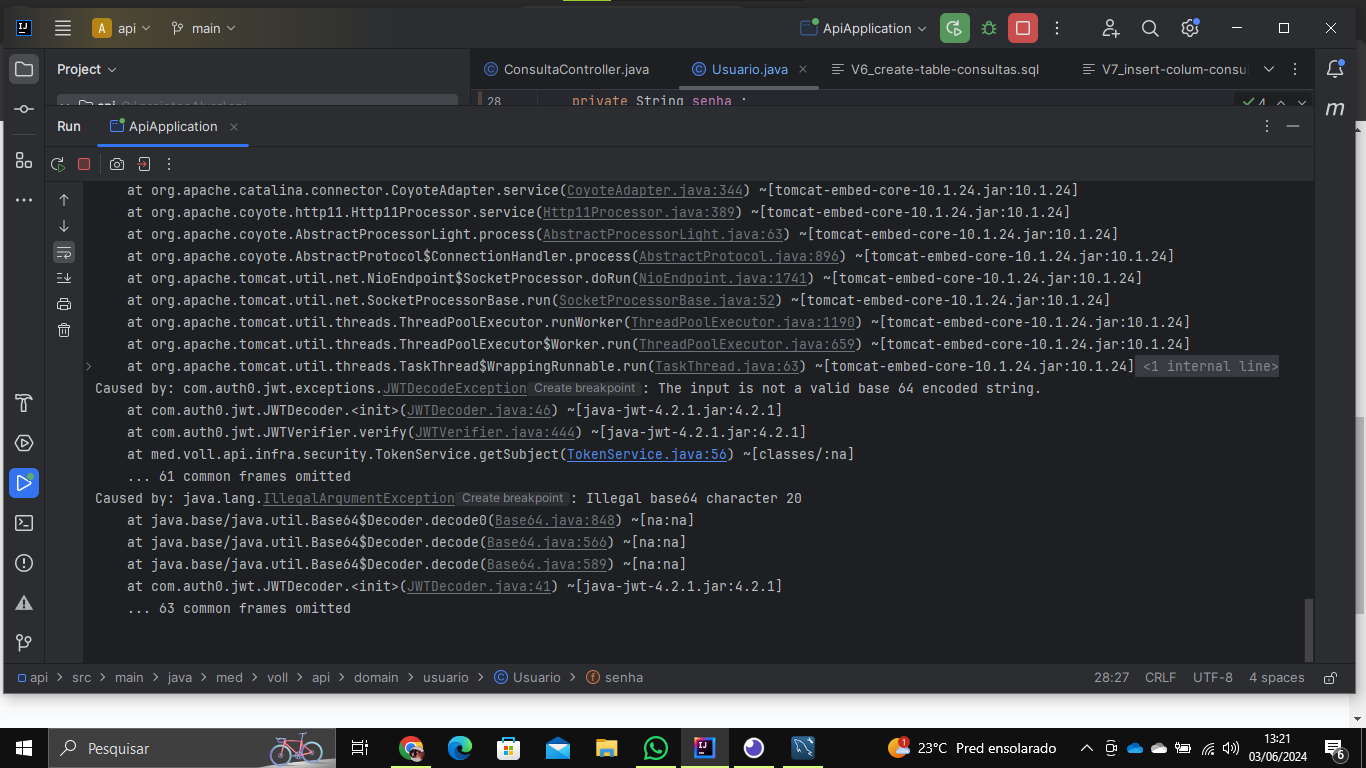This screenshot has height=768, width=1366.
Task: Open ApiApplication run configuration dropdown
Action: pyautogui.click(x=864, y=28)
